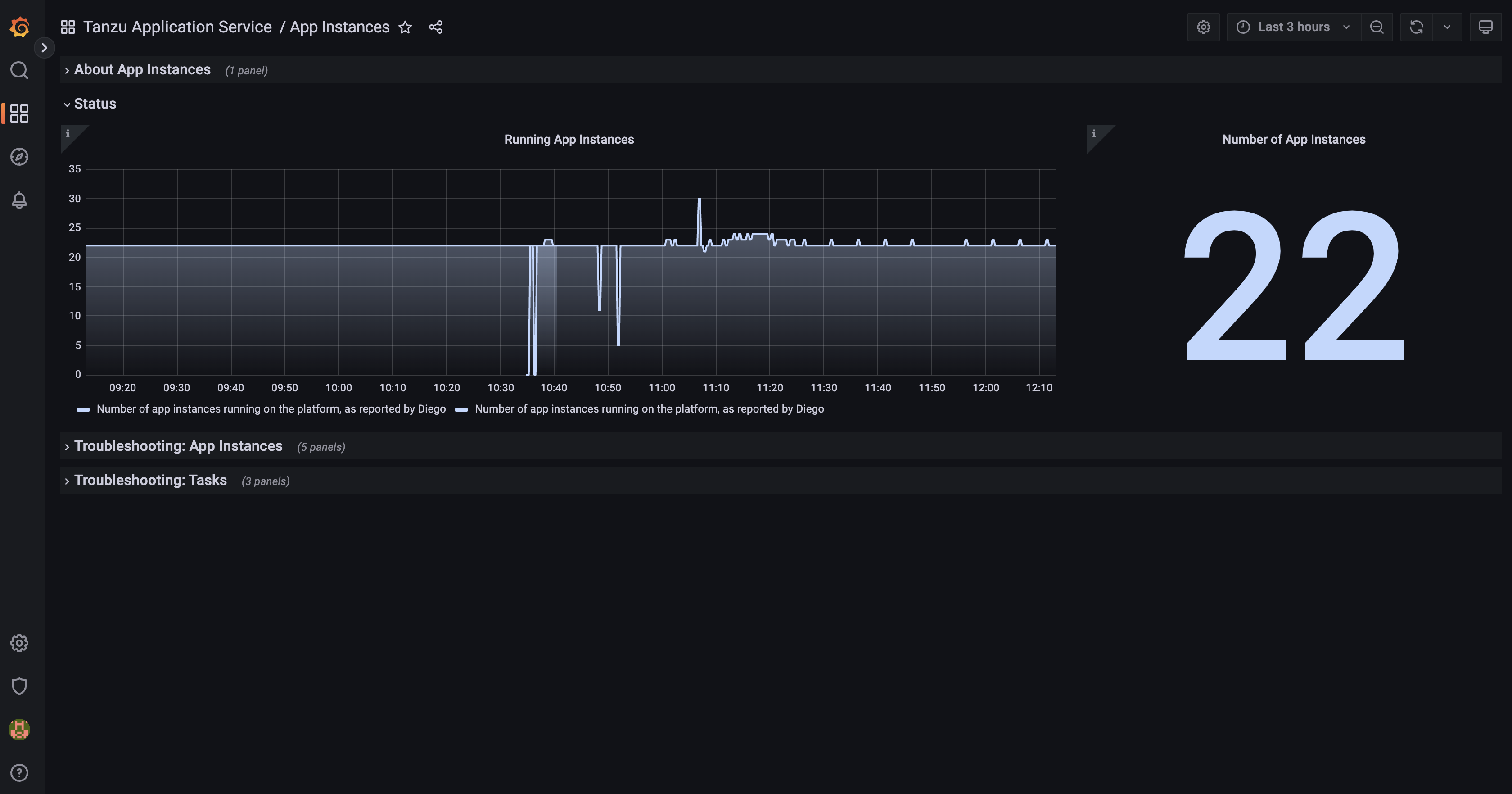Open the search dashboards icon
The image size is (1512, 794).
tap(19, 70)
